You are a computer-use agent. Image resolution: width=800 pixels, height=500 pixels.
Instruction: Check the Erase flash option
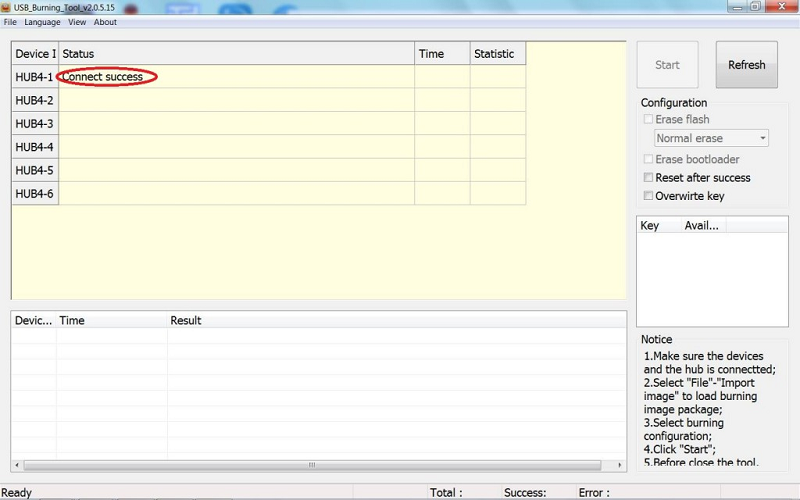[648, 120]
